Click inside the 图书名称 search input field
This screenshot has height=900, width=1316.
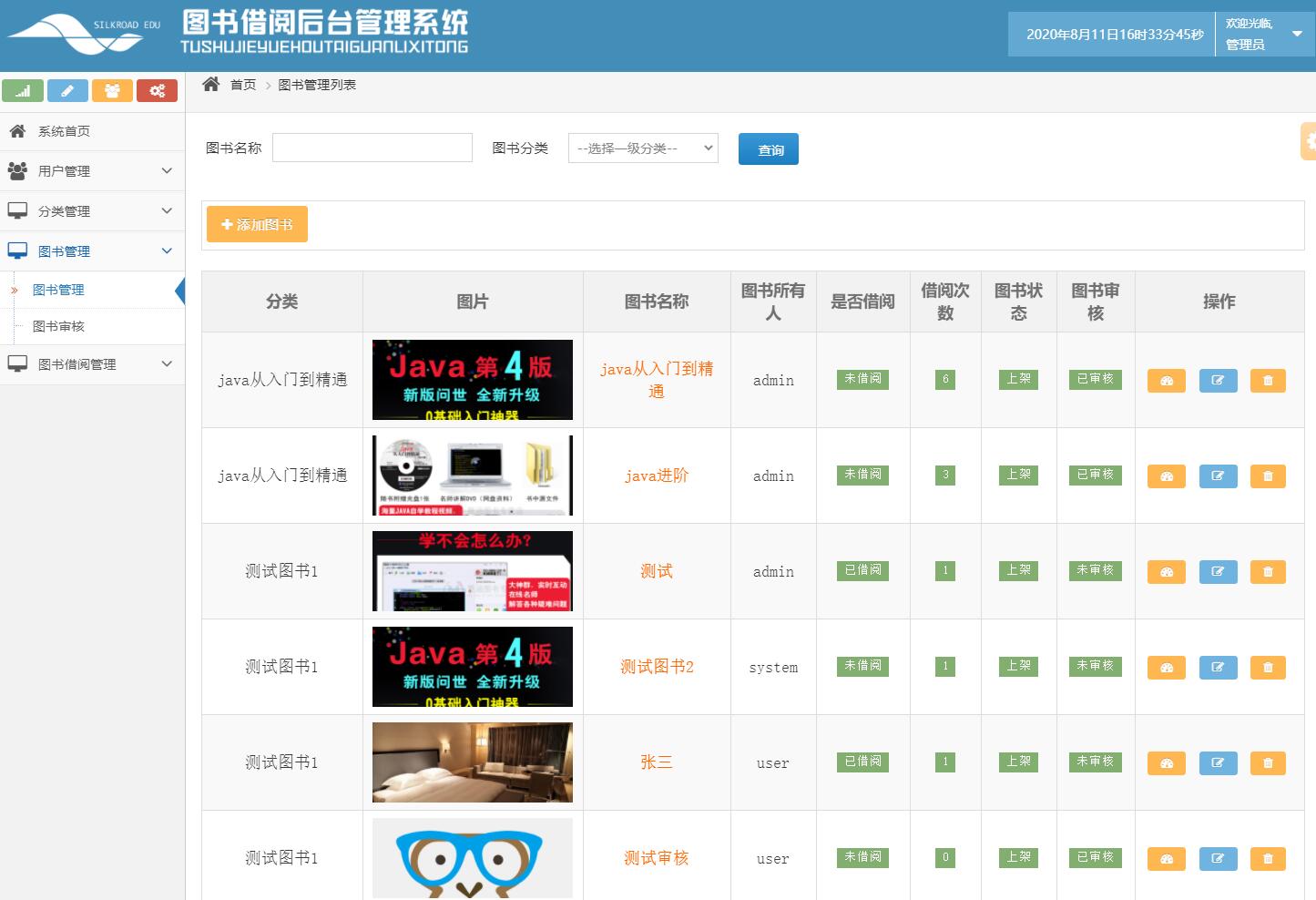click(x=372, y=147)
